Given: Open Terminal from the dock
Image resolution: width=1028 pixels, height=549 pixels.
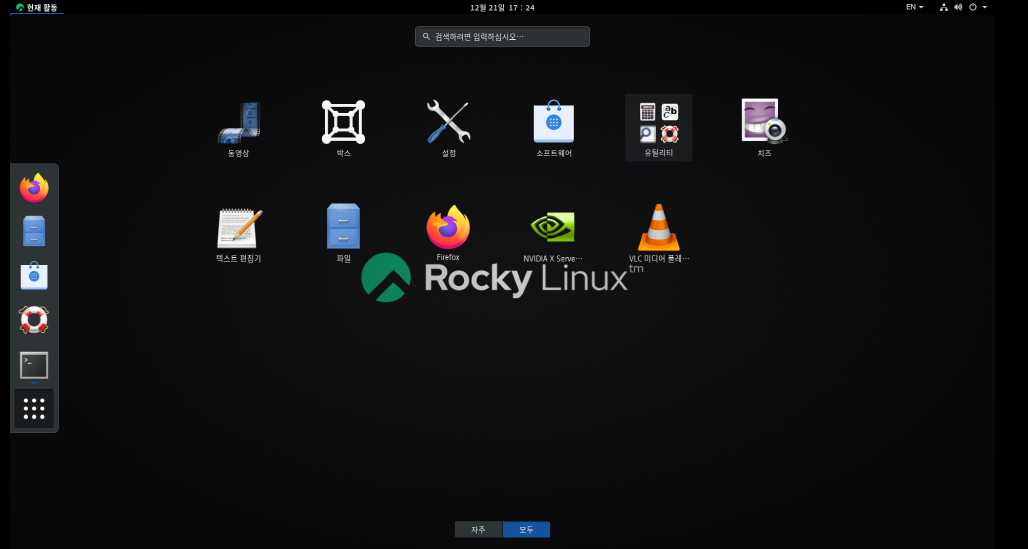Looking at the screenshot, I should tap(34, 365).
